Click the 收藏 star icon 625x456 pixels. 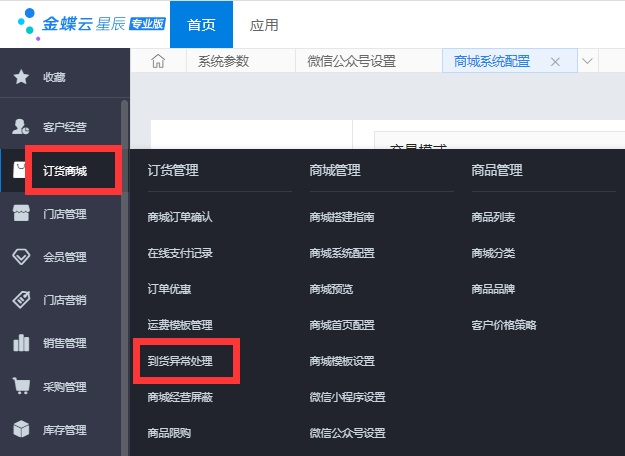[x=20, y=77]
